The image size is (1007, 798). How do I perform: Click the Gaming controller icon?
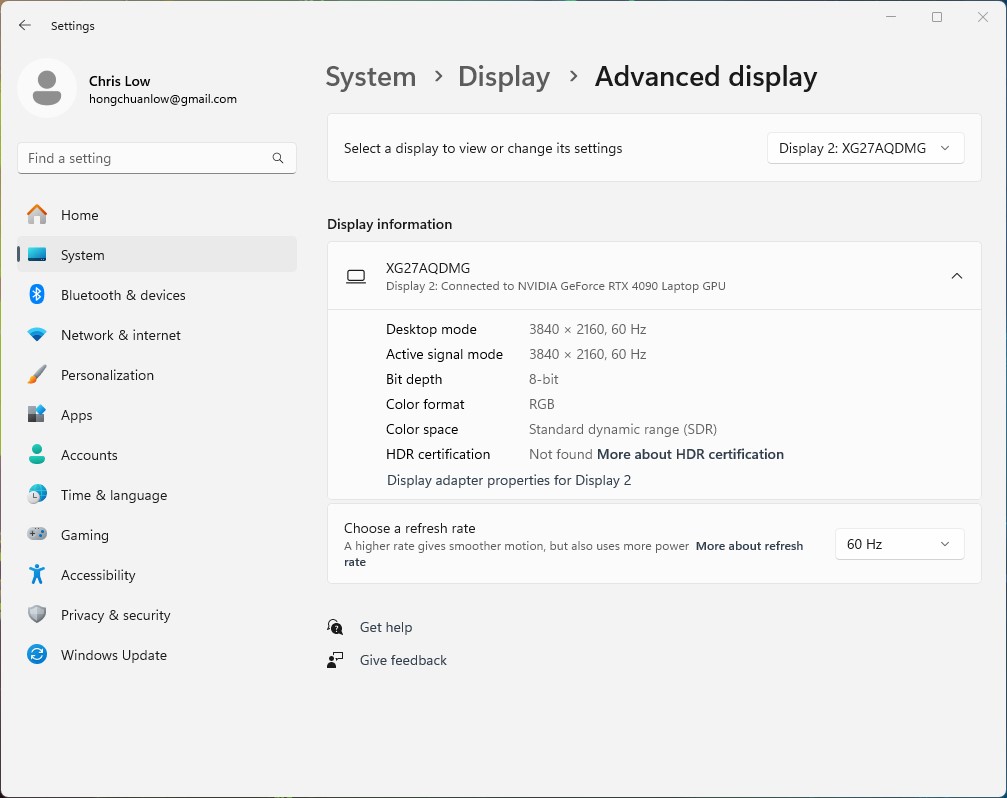point(37,535)
